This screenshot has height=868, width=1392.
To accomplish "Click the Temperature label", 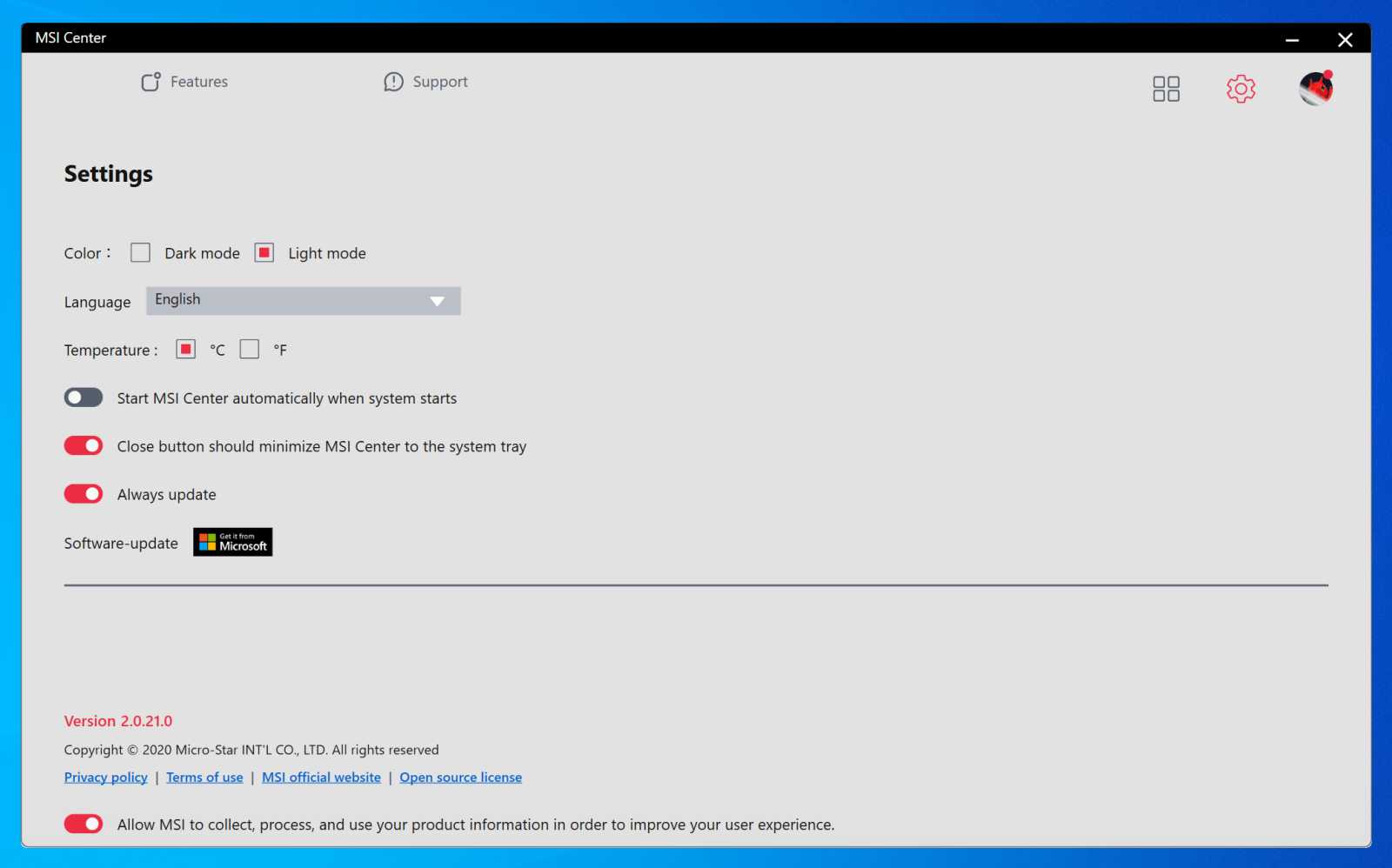I will [110, 351].
